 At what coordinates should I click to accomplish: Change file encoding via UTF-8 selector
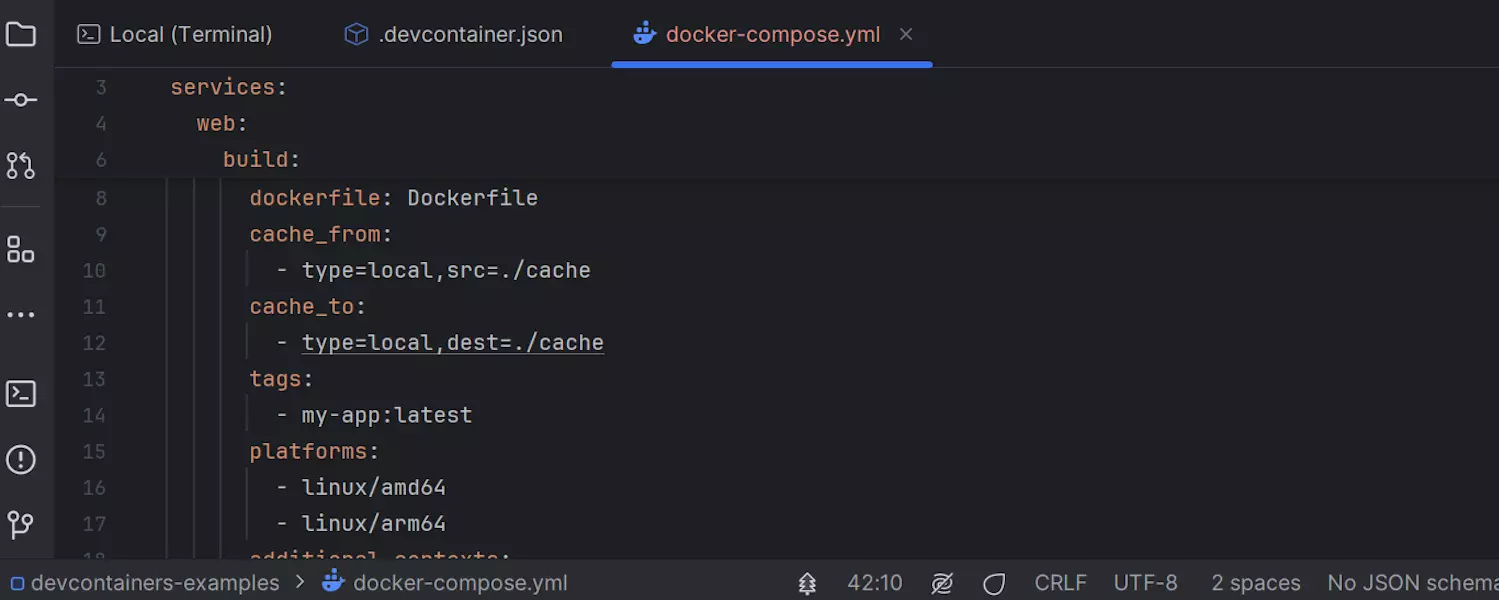pyautogui.click(x=1145, y=583)
